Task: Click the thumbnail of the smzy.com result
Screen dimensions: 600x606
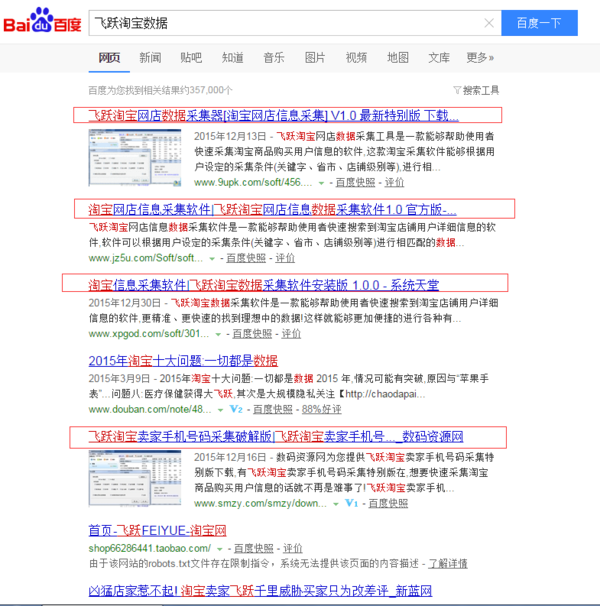Action: (135, 478)
